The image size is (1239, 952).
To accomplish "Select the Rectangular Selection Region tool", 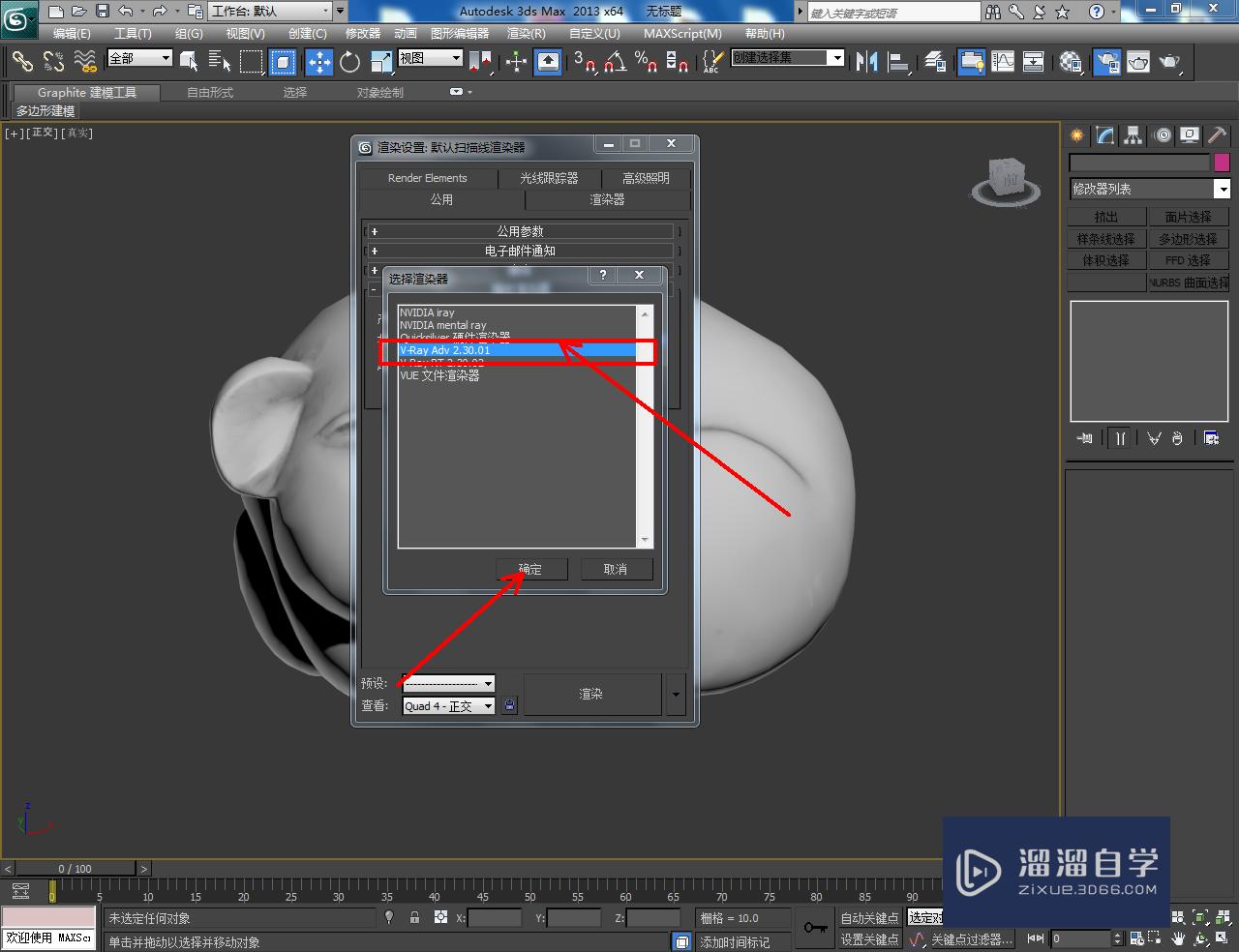I will 252,62.
